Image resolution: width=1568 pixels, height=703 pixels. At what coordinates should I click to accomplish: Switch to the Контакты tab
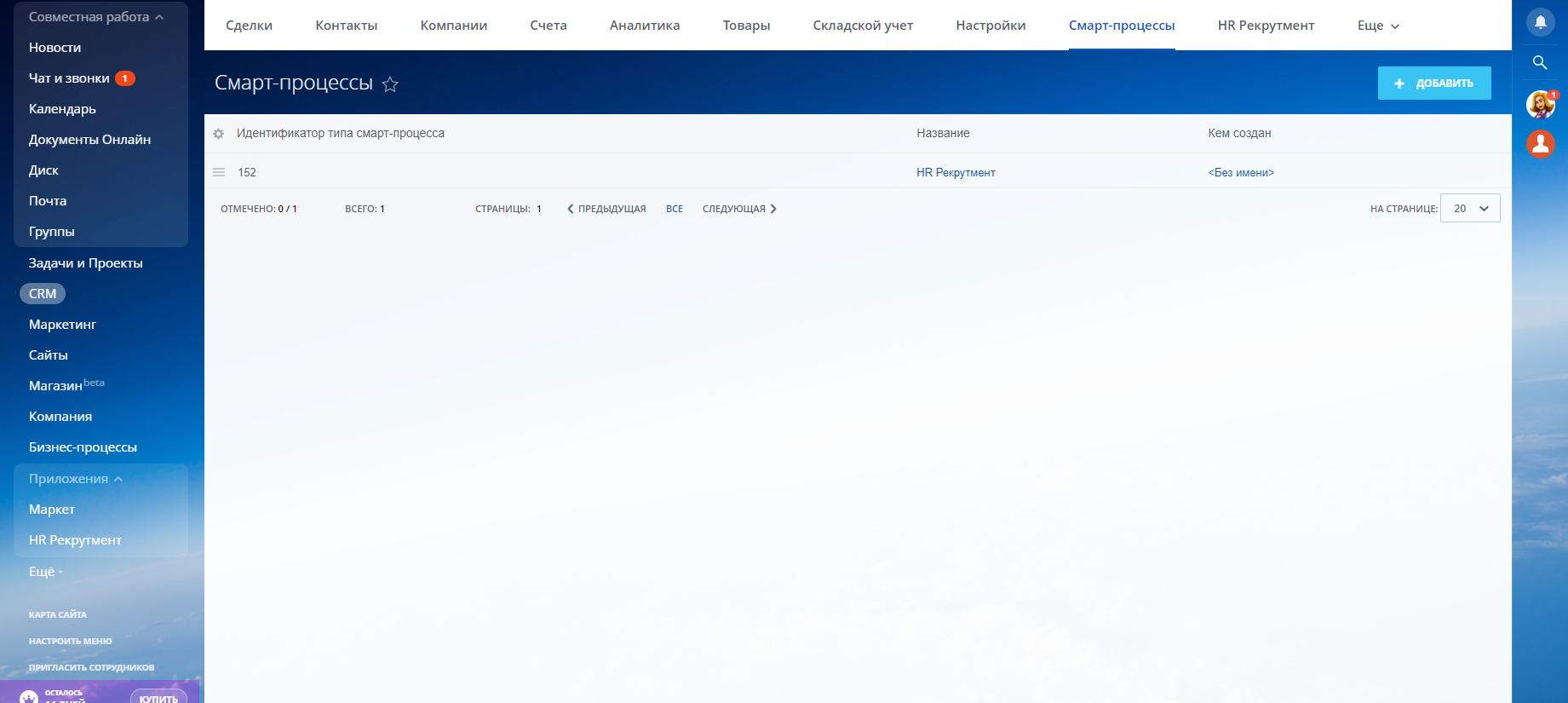pos(347,26)
